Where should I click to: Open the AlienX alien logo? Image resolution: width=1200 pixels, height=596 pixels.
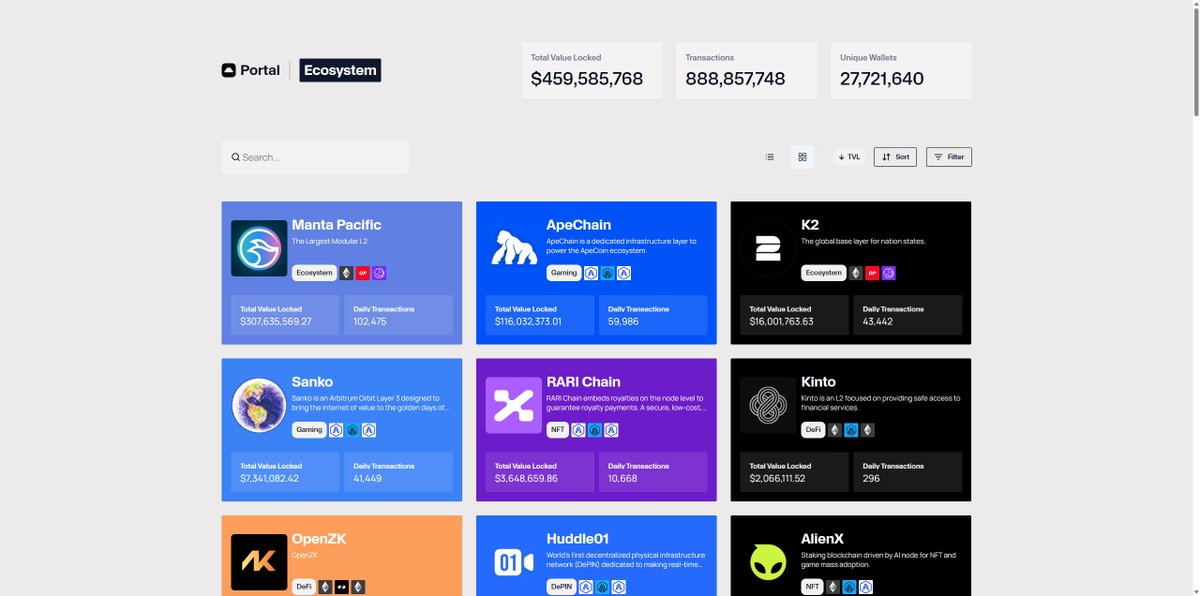(769, 562)
